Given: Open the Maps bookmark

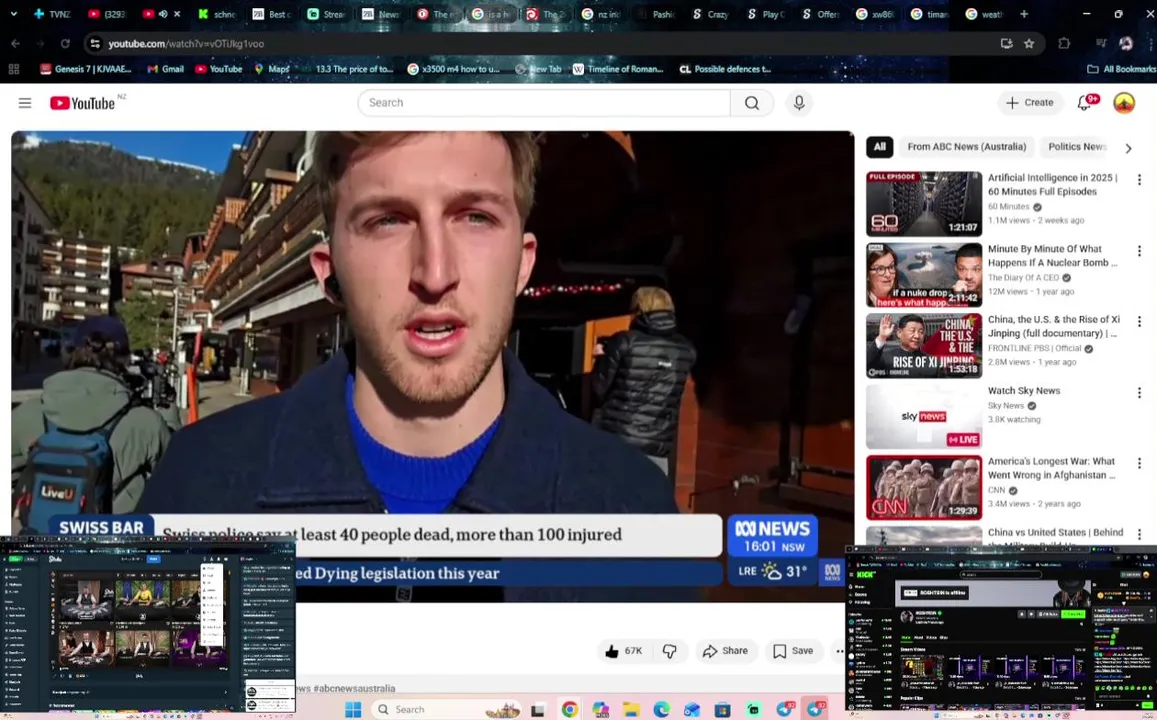Looking at the screenshot, I should tap(272, 69).
